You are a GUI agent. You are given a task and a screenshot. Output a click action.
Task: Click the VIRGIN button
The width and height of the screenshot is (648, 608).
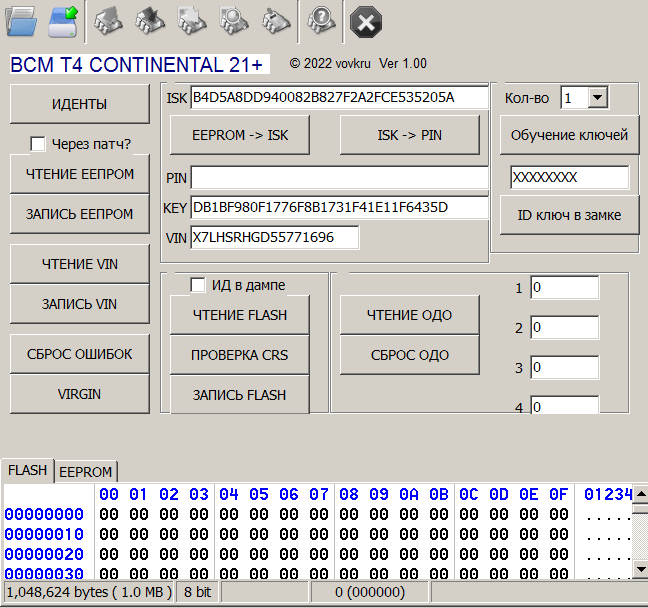click(x=79, y=394)
